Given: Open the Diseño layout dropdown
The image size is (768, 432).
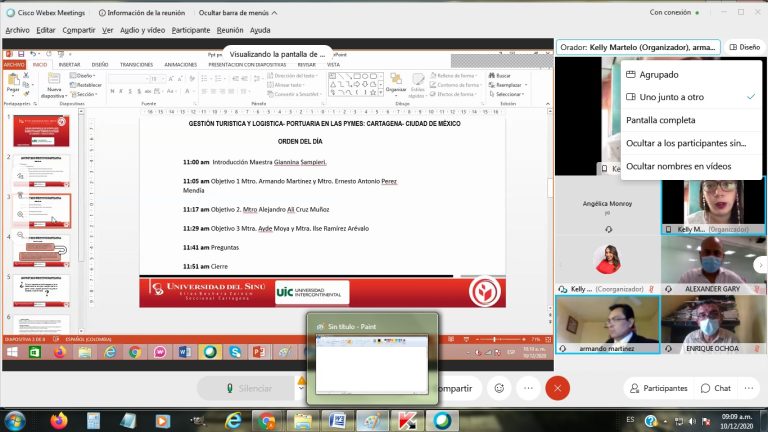Looking at the screenshot, I should click(744, 47).
